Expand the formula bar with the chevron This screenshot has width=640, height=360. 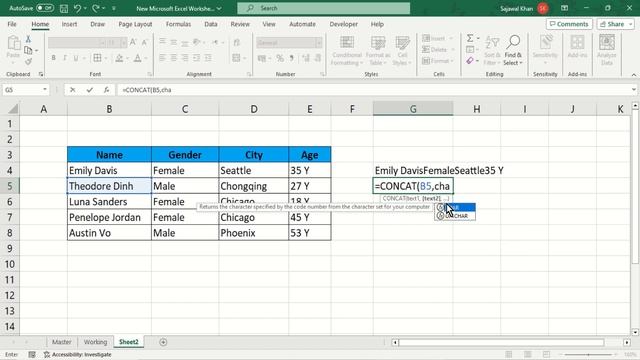(x=633, y=90)
